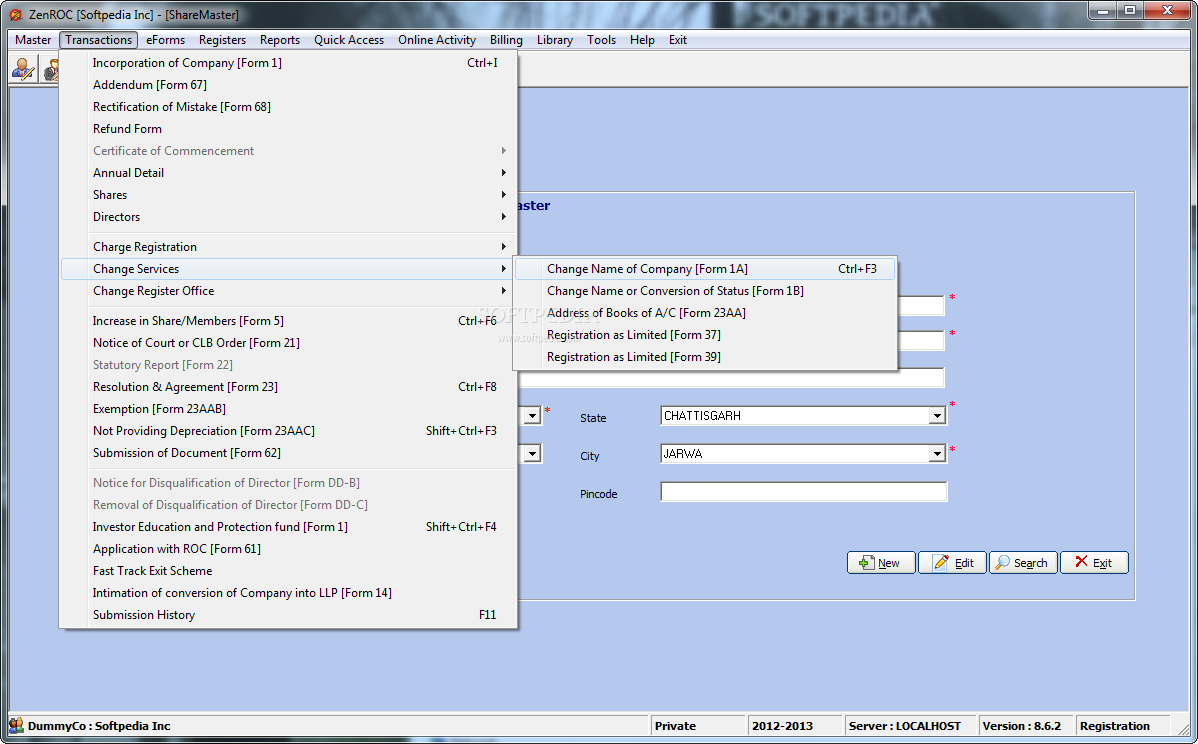Choose Registration as Limited [Form 37]
1198x744 pixels.
point(704,335)
